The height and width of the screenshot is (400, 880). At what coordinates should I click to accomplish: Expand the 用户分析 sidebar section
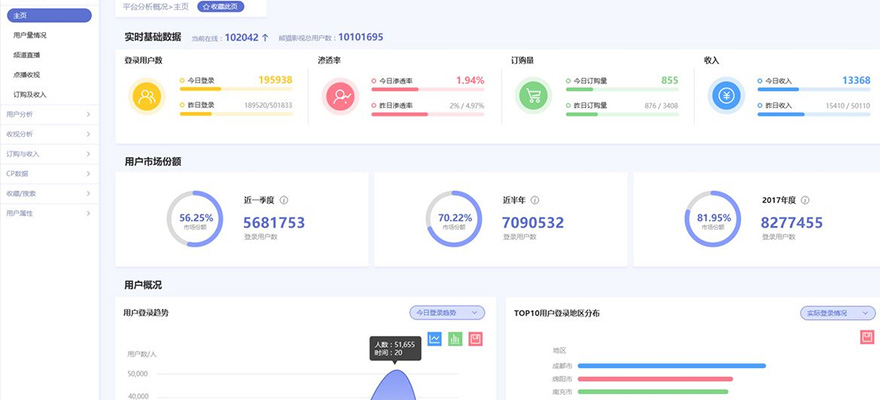49,114
